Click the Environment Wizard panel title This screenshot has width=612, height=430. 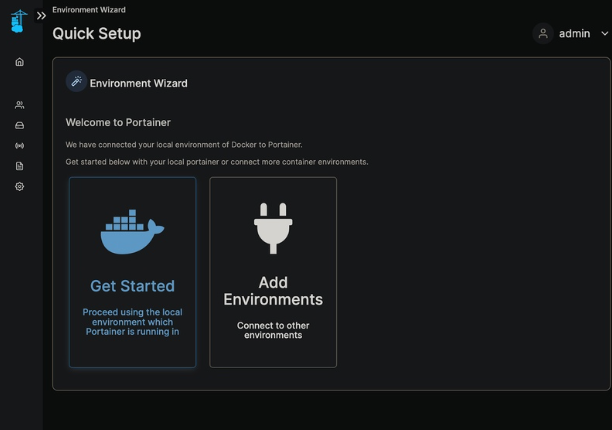(x=138, y=83)
